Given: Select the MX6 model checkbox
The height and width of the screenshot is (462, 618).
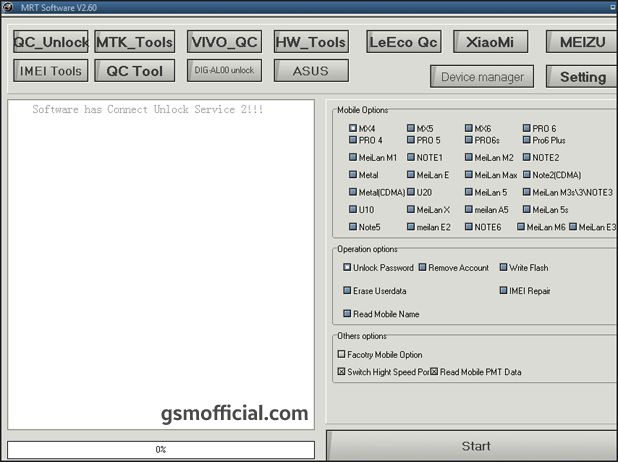Looking at the screenshot, I should coord(469,128).
